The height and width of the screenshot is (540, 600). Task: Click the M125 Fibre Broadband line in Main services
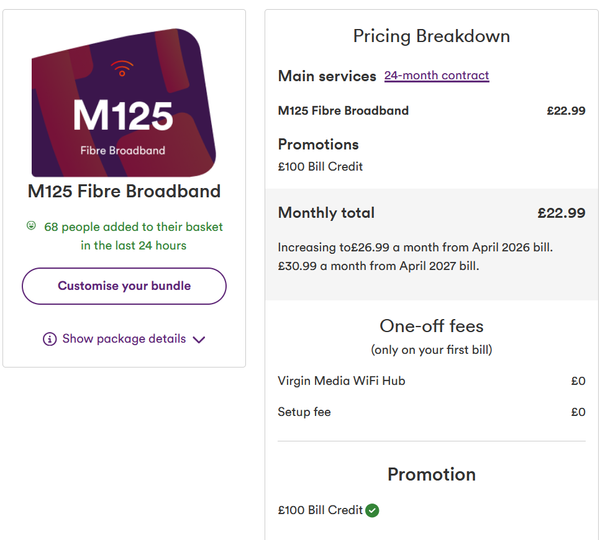[x=343, y=111]
